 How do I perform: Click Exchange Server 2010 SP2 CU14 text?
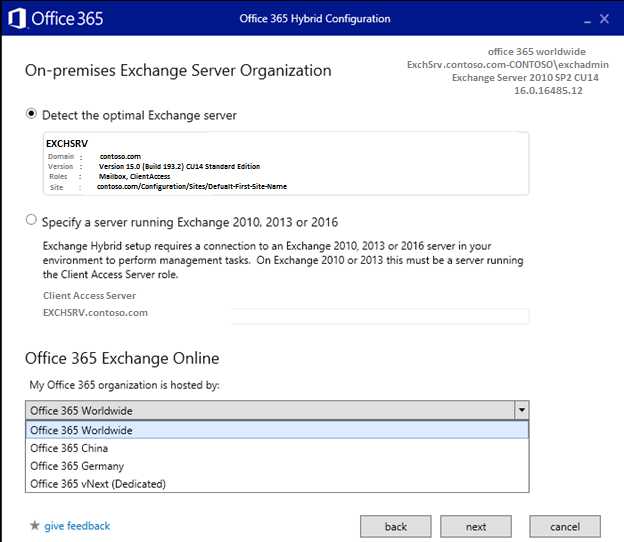point(525,78)
